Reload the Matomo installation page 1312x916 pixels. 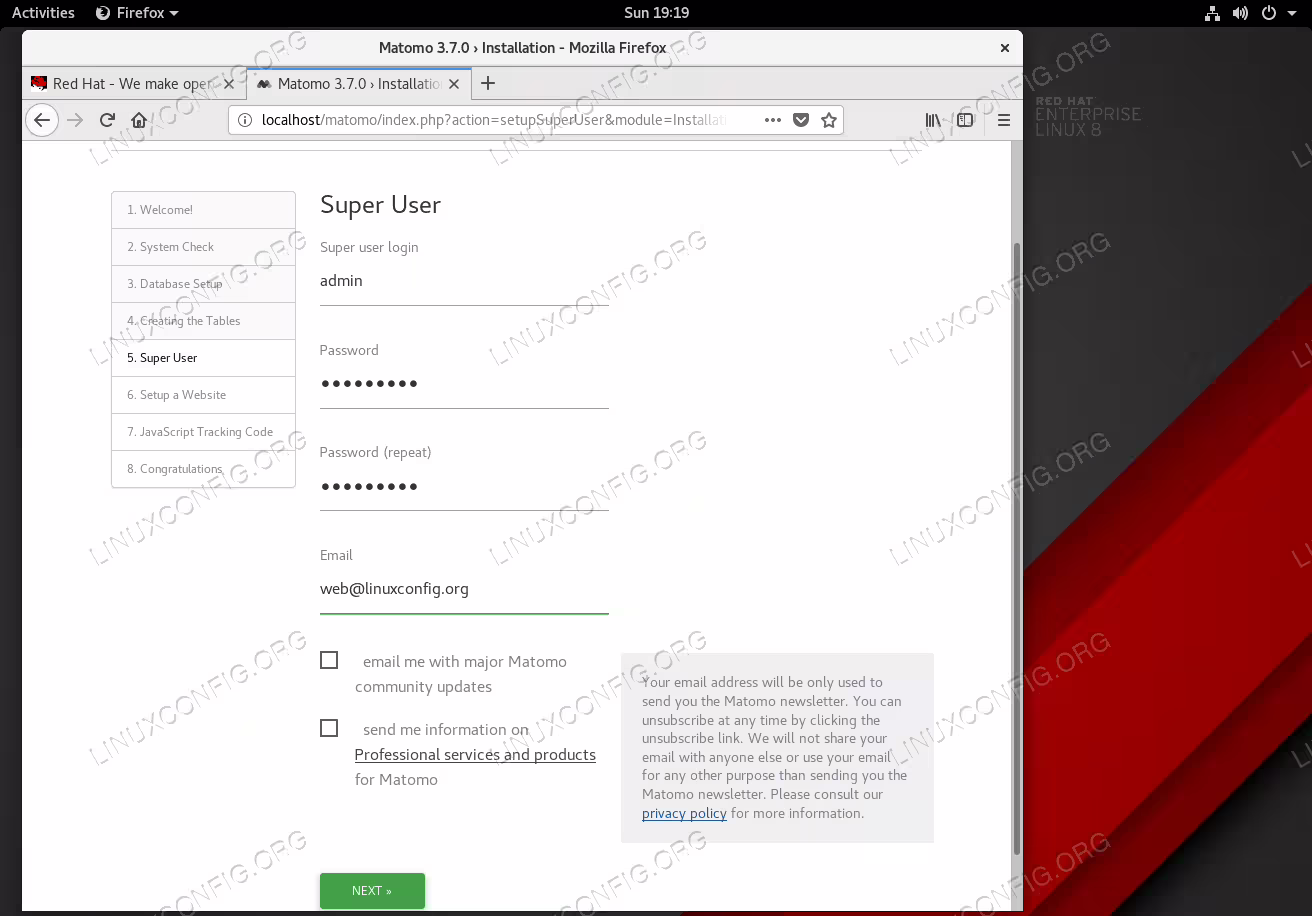click(x=107, y=120)
